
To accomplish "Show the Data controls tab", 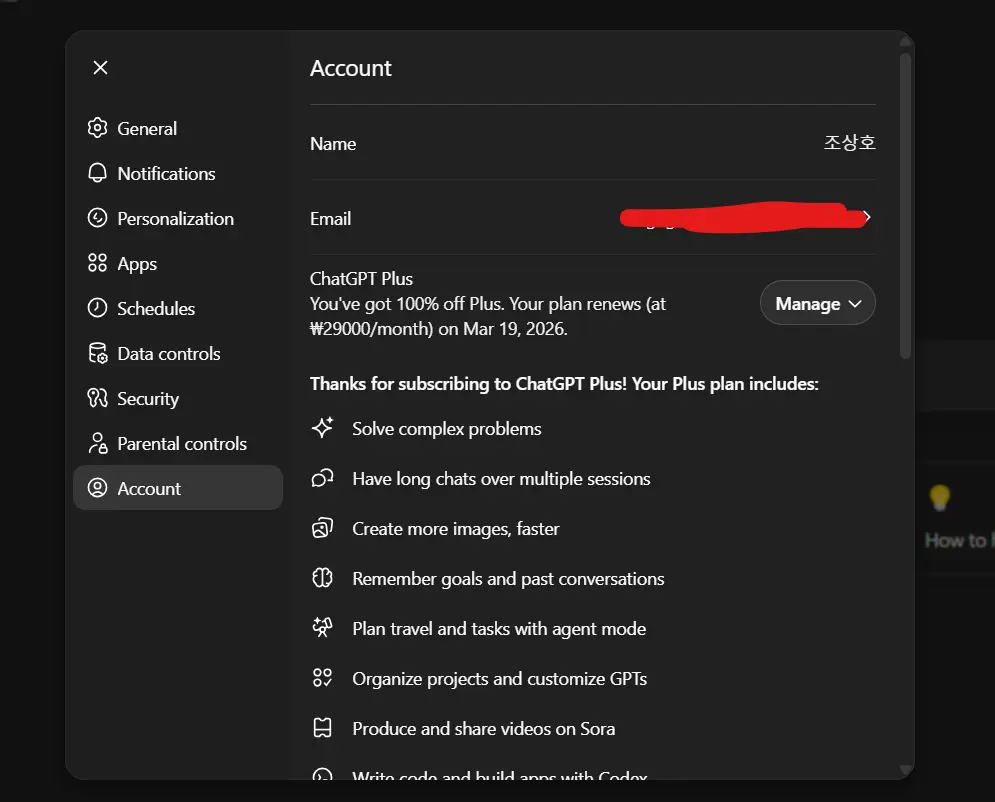I will tap(178, 353).
